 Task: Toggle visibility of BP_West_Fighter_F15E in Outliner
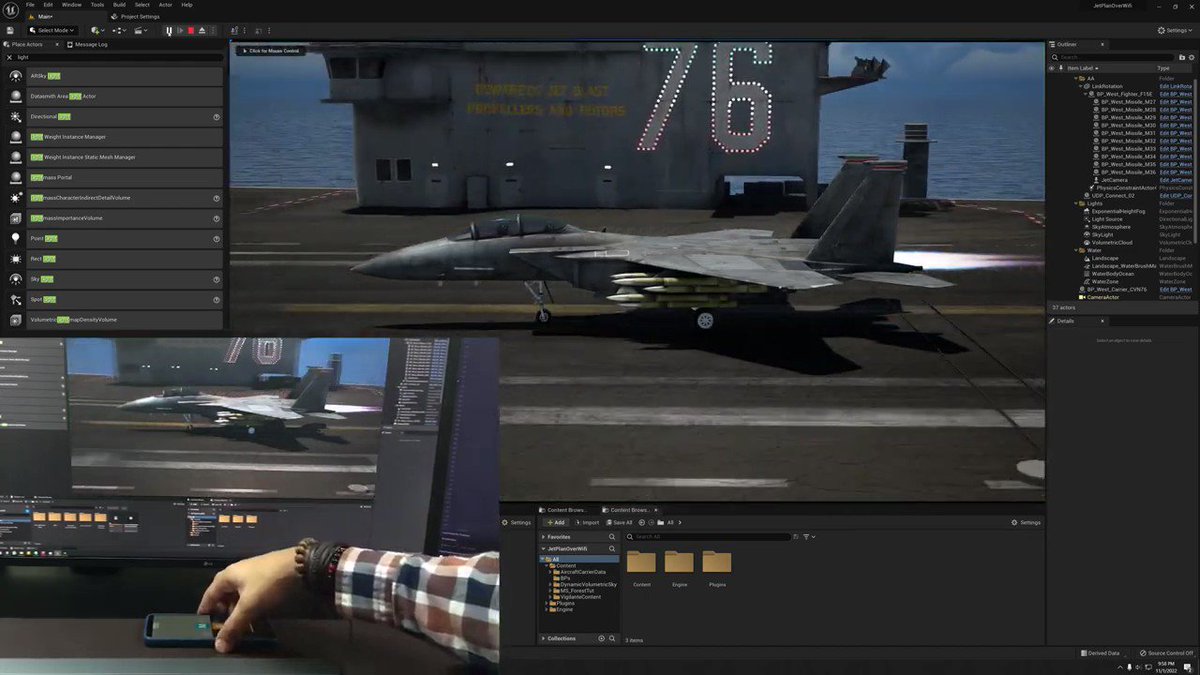[1050, 95]
